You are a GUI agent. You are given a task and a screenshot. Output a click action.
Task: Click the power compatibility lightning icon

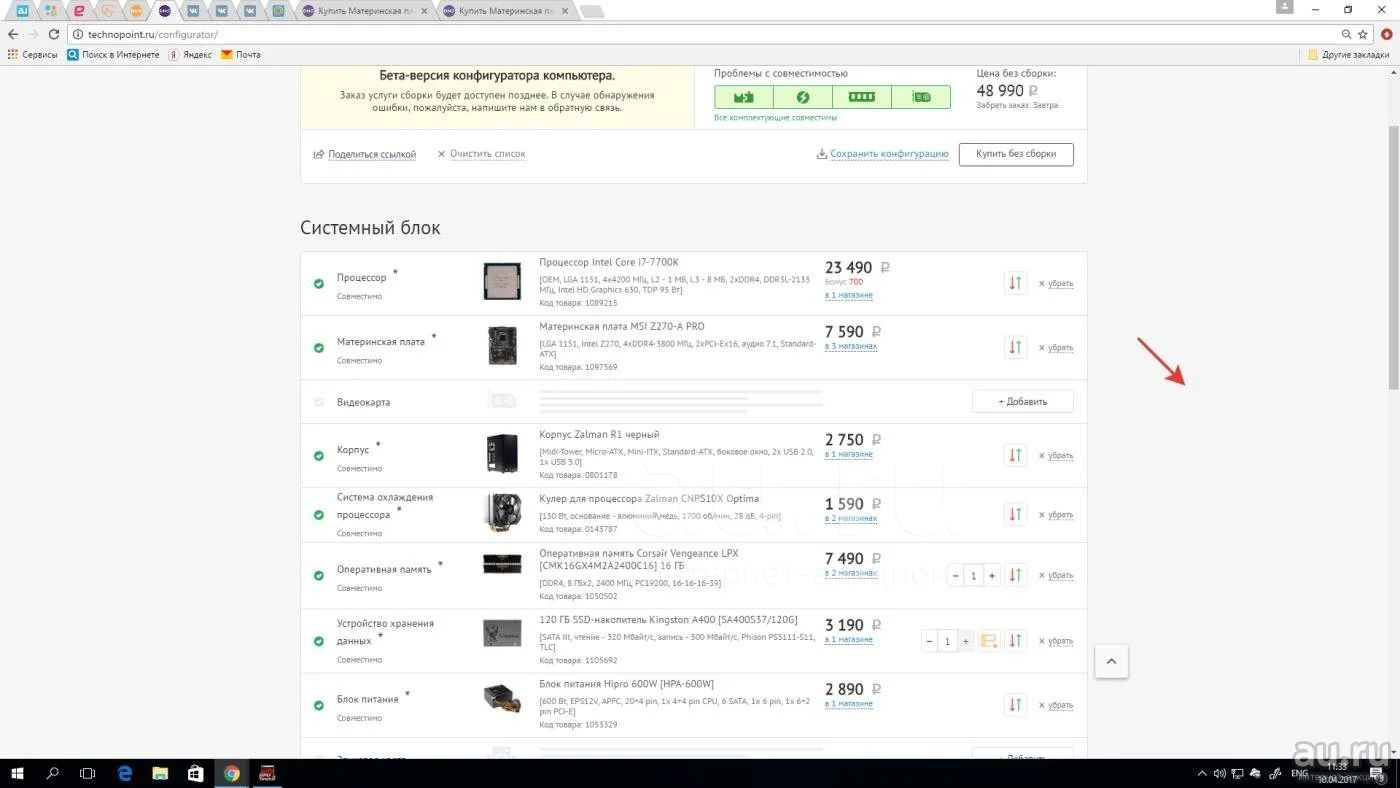(x=802, y=97)
